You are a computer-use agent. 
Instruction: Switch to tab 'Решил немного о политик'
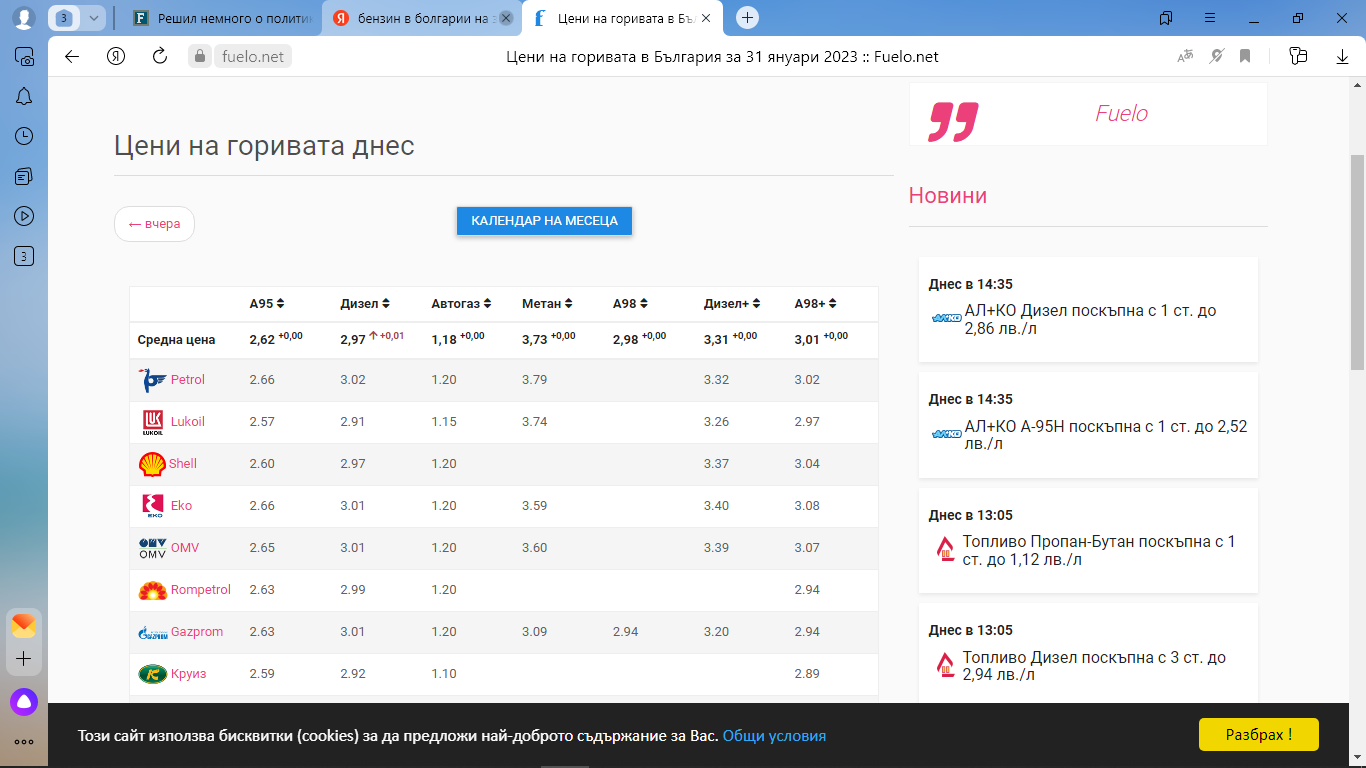click(220, 18)
